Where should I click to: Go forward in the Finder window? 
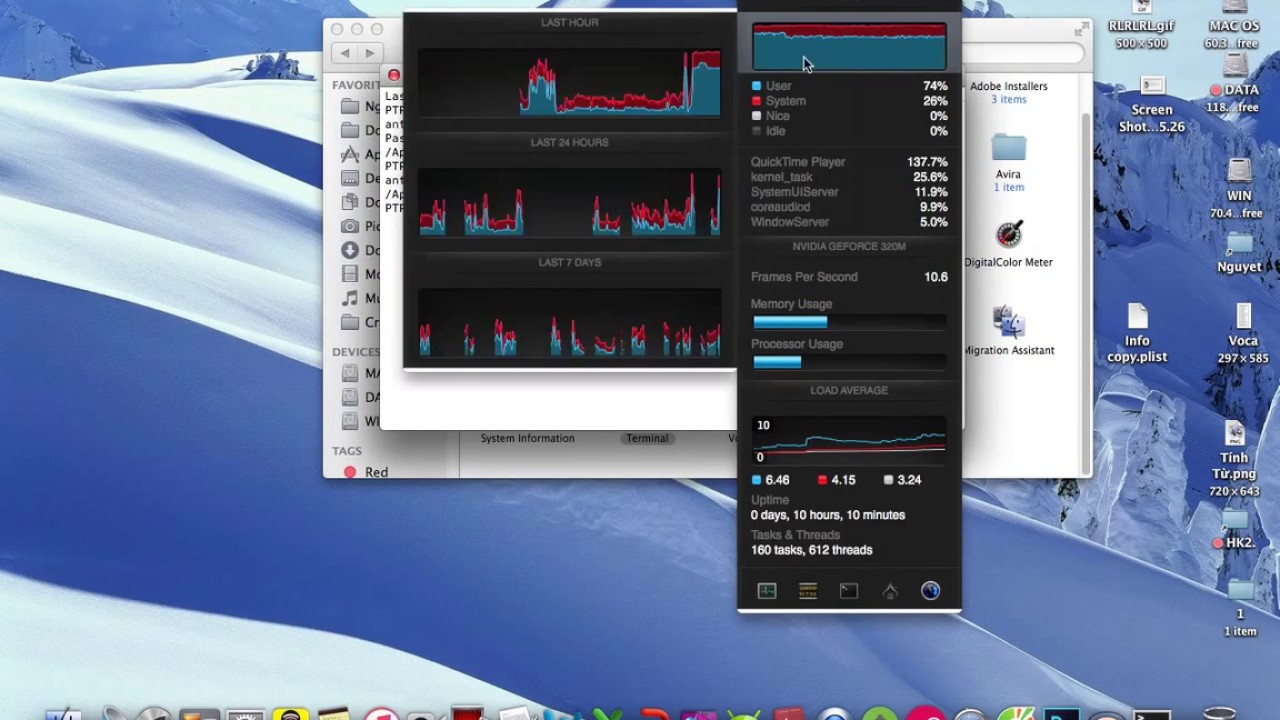tap(370, 53)
